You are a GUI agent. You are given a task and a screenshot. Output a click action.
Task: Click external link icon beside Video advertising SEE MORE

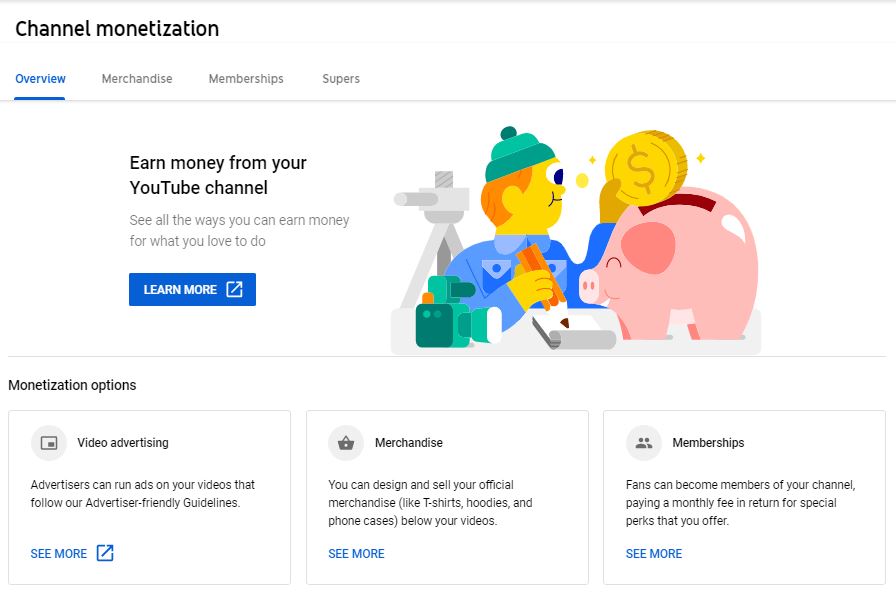click(105, 553)
